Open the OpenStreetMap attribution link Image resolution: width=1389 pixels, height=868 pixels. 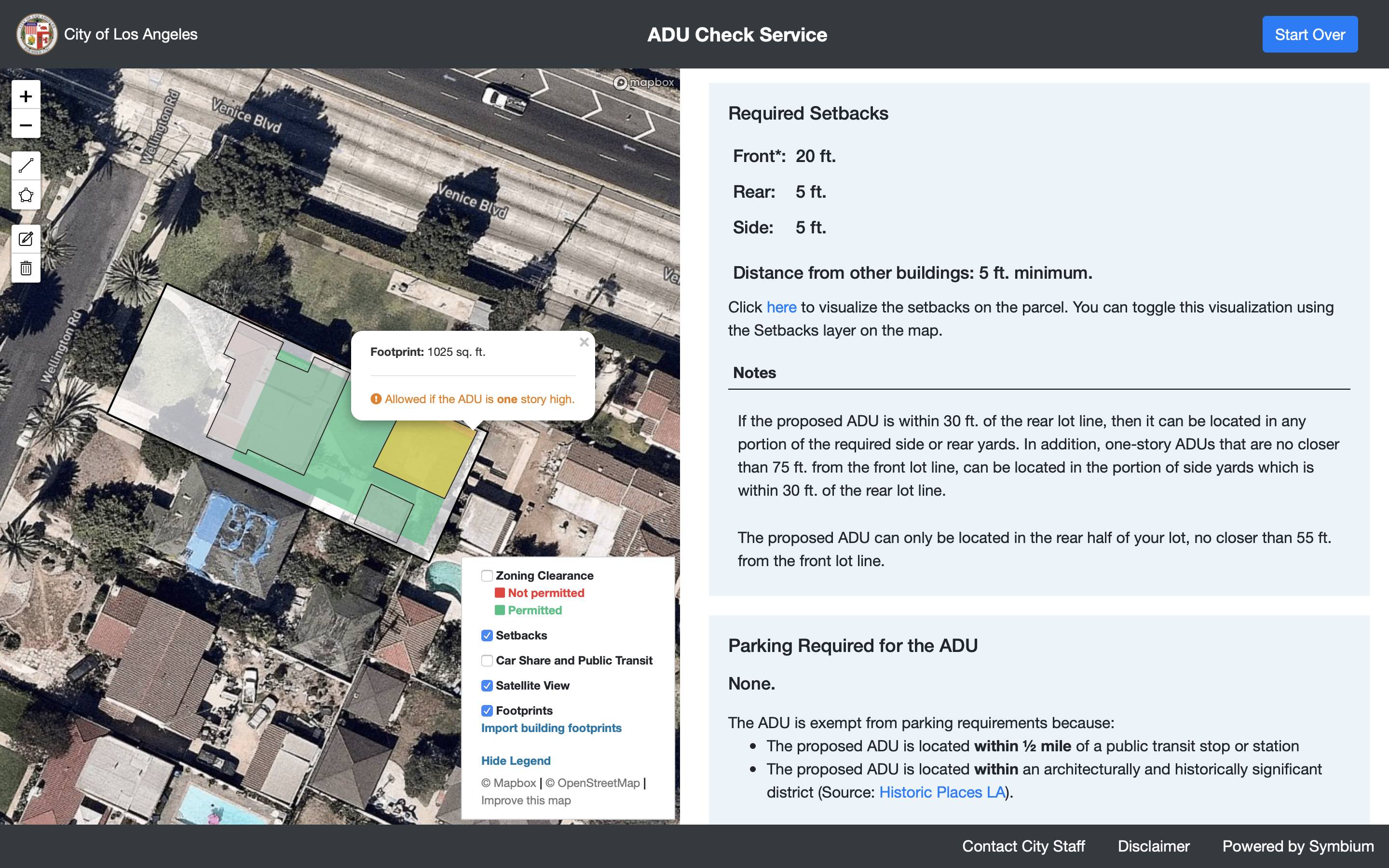592,783
